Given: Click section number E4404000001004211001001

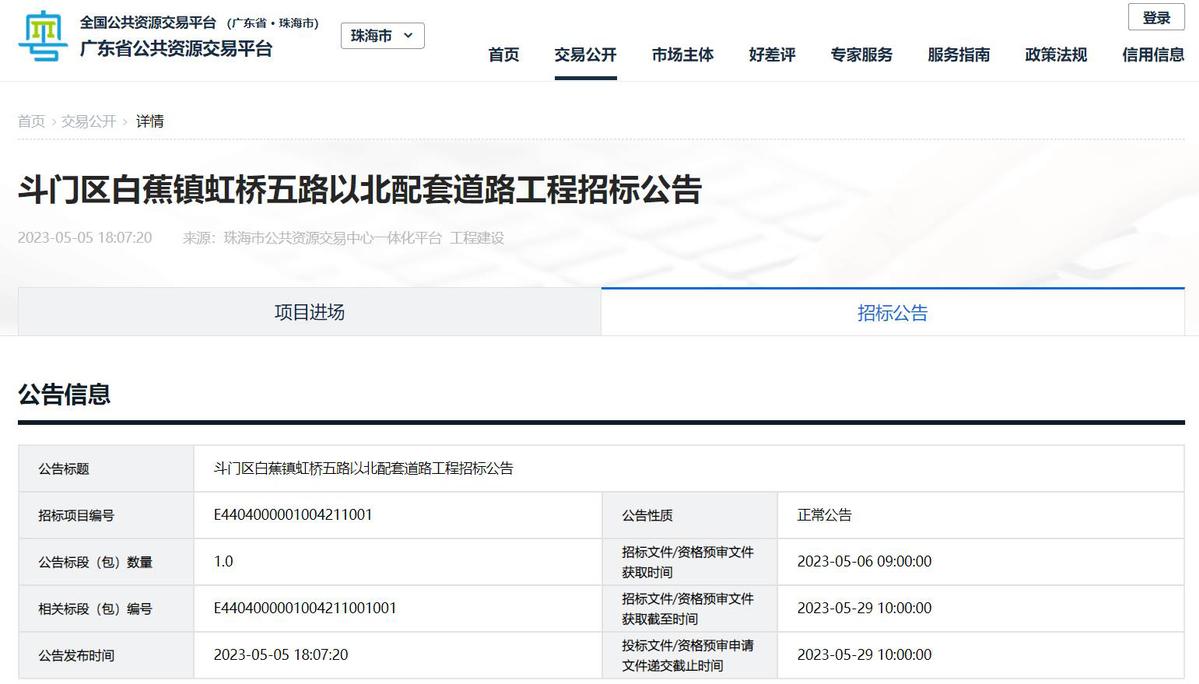Looking at the screenshot, I should (x=305, y=608).
